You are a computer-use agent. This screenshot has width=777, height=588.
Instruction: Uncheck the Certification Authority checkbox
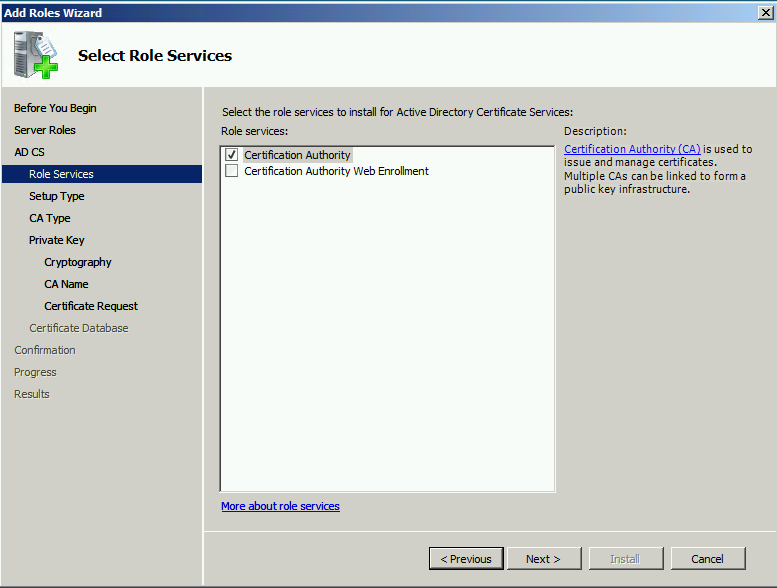click(x=231, y=155)
